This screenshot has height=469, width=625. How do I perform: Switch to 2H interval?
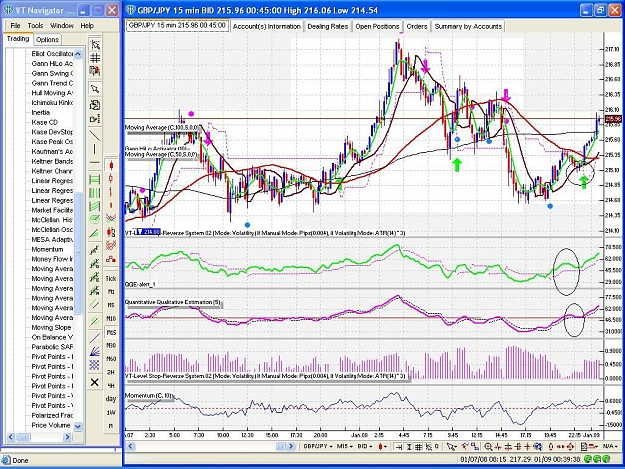click(111, 372)
